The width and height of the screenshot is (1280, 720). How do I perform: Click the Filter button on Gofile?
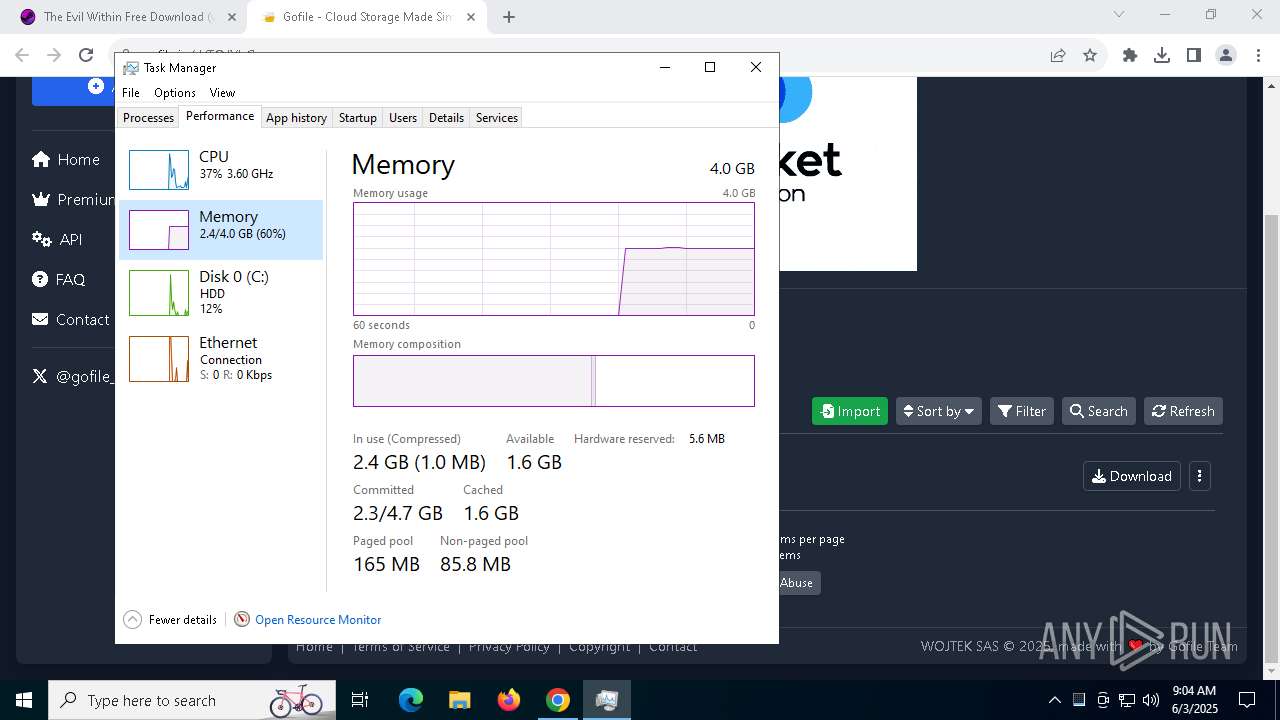[x=1022, y=411]
